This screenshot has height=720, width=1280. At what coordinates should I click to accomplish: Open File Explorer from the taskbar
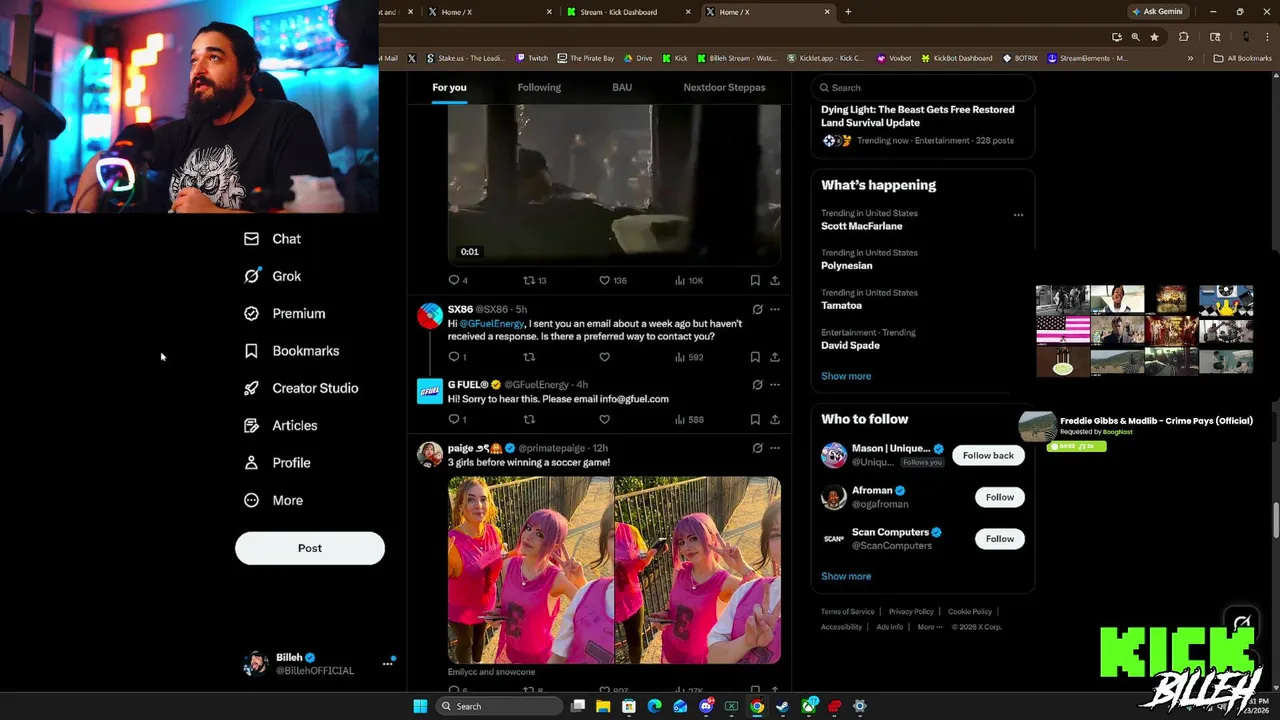pos(603,706)
